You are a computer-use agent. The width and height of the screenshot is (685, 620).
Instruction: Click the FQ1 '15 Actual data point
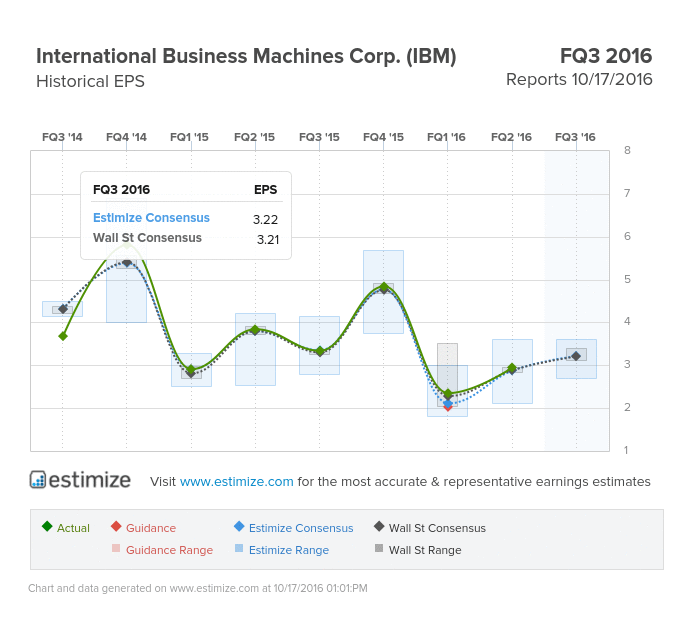coord(191,370)
